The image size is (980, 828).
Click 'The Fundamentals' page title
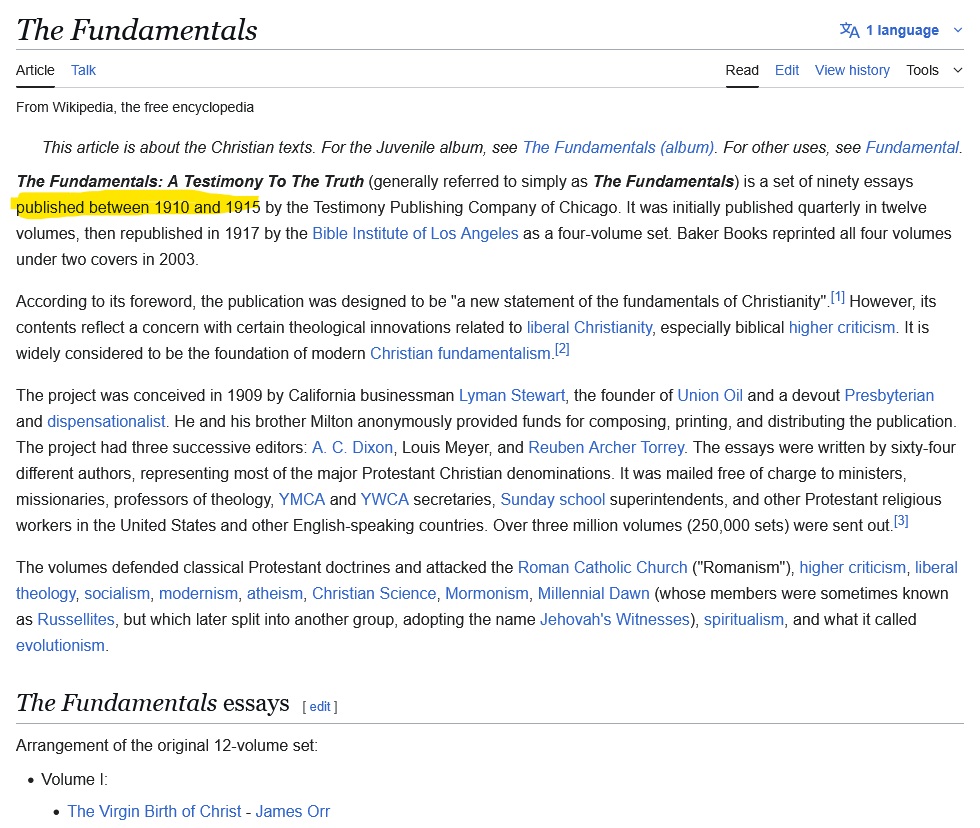pos(137,30)
